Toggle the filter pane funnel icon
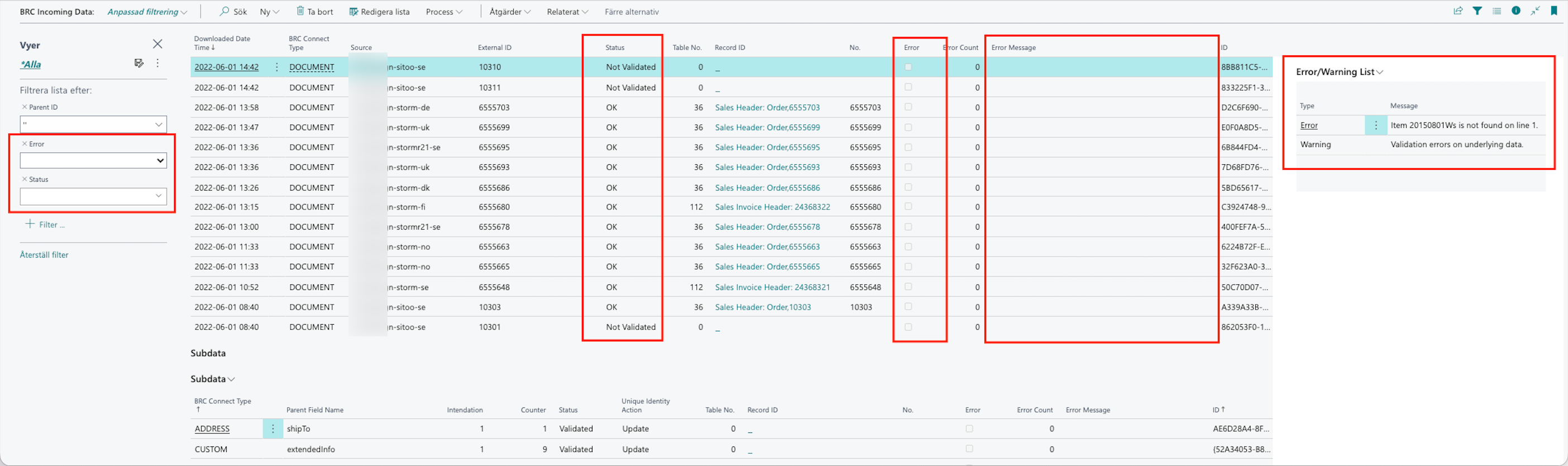 pyautogui.click(x=1478, y=11)
